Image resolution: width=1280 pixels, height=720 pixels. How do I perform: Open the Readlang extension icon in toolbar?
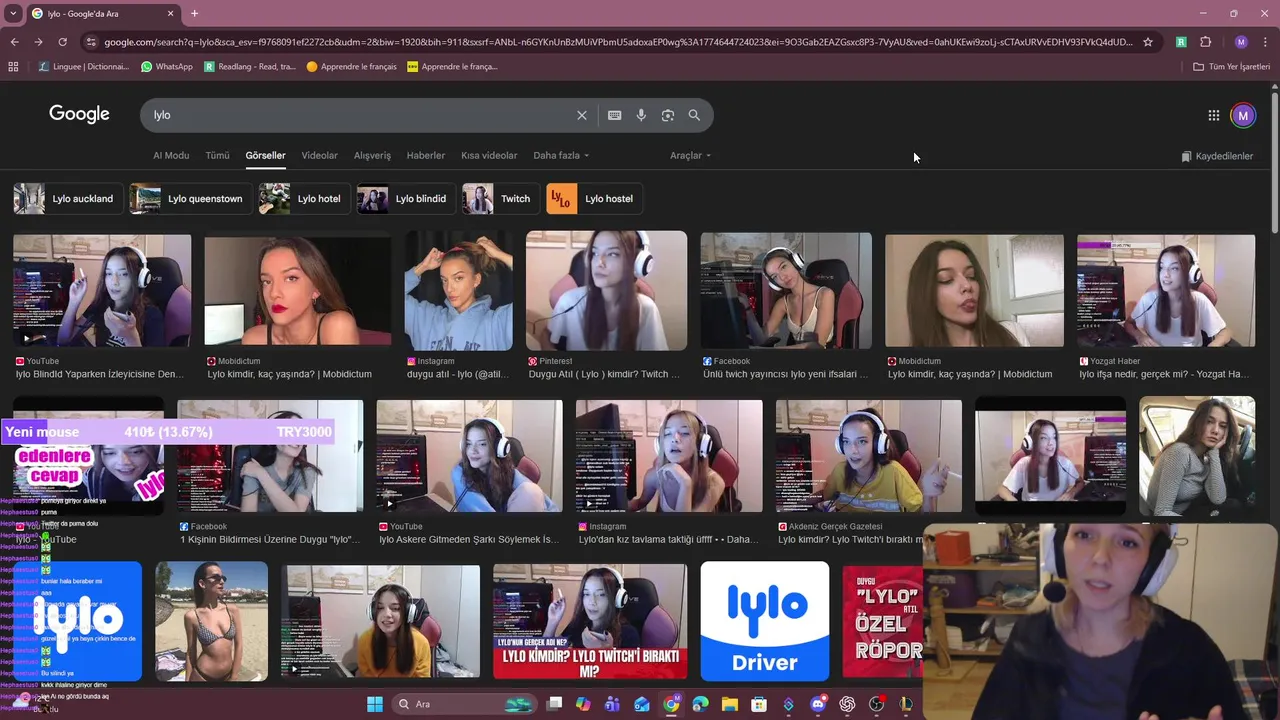pyautogui.click(x=1181, y=42)
